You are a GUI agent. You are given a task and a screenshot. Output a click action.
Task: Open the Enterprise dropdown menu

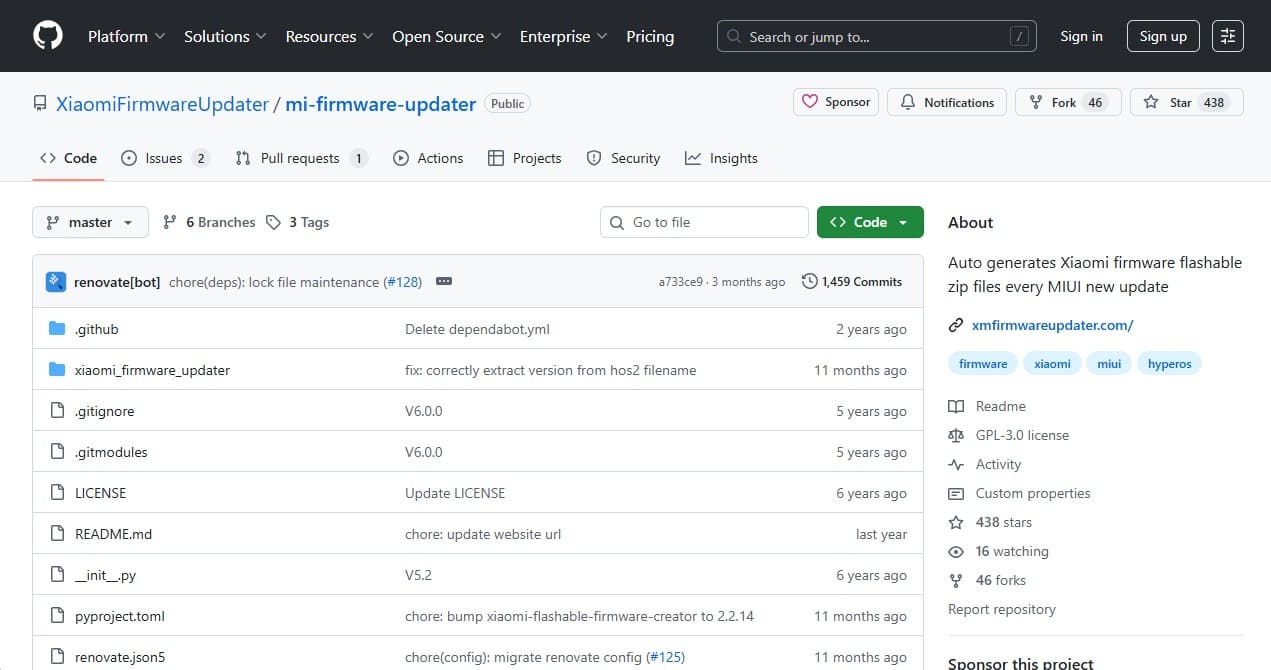click(x=563, y=36)
